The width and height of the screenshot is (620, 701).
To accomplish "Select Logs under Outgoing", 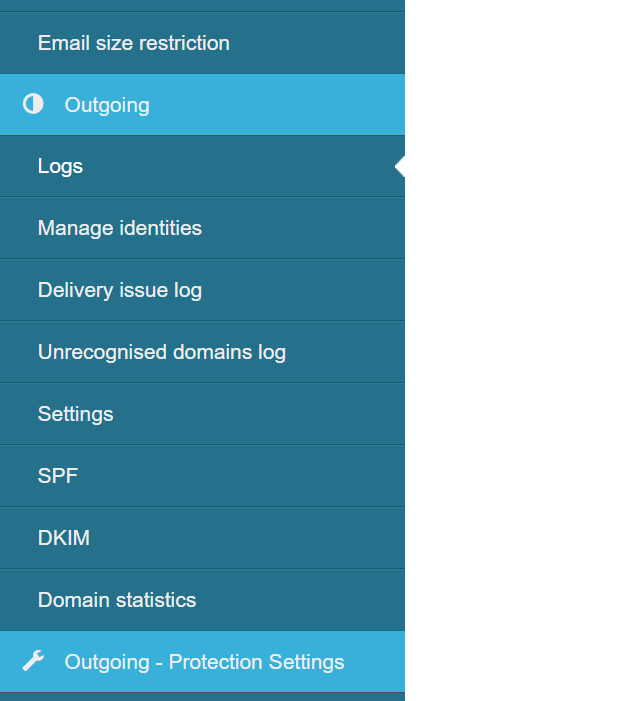I will click(x=61, y=166).
